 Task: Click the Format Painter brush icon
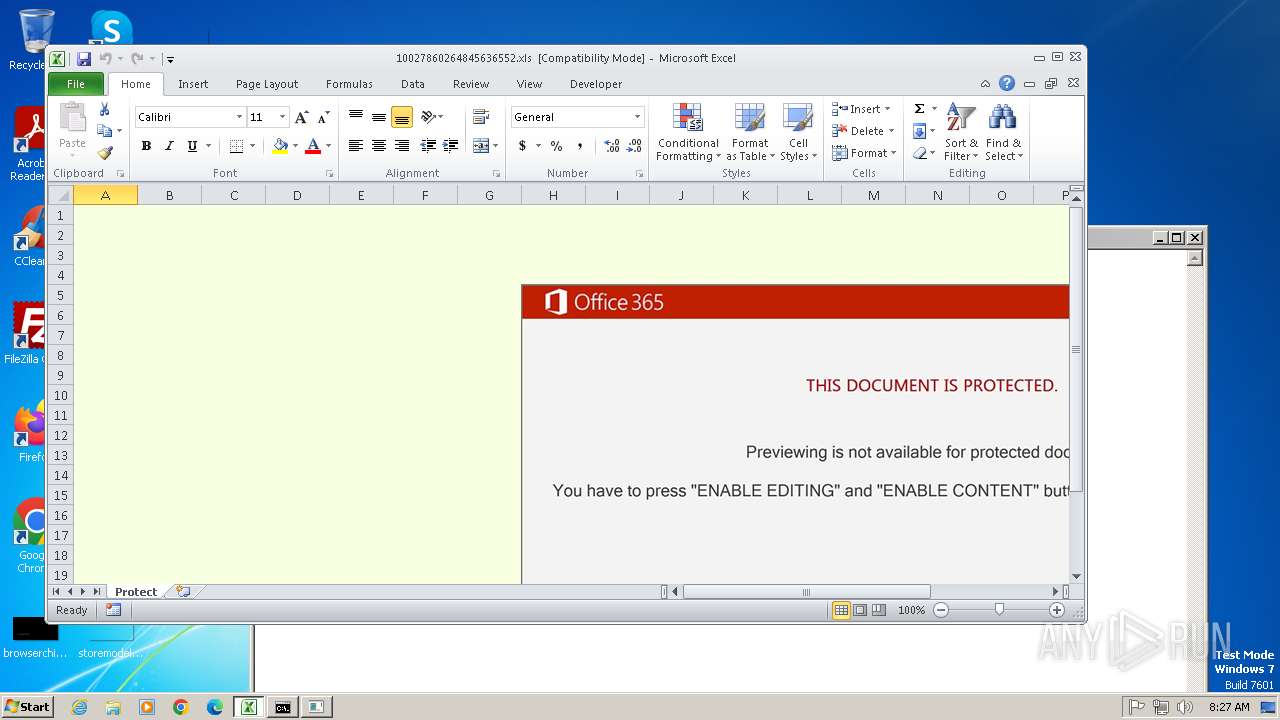point(104,153)
